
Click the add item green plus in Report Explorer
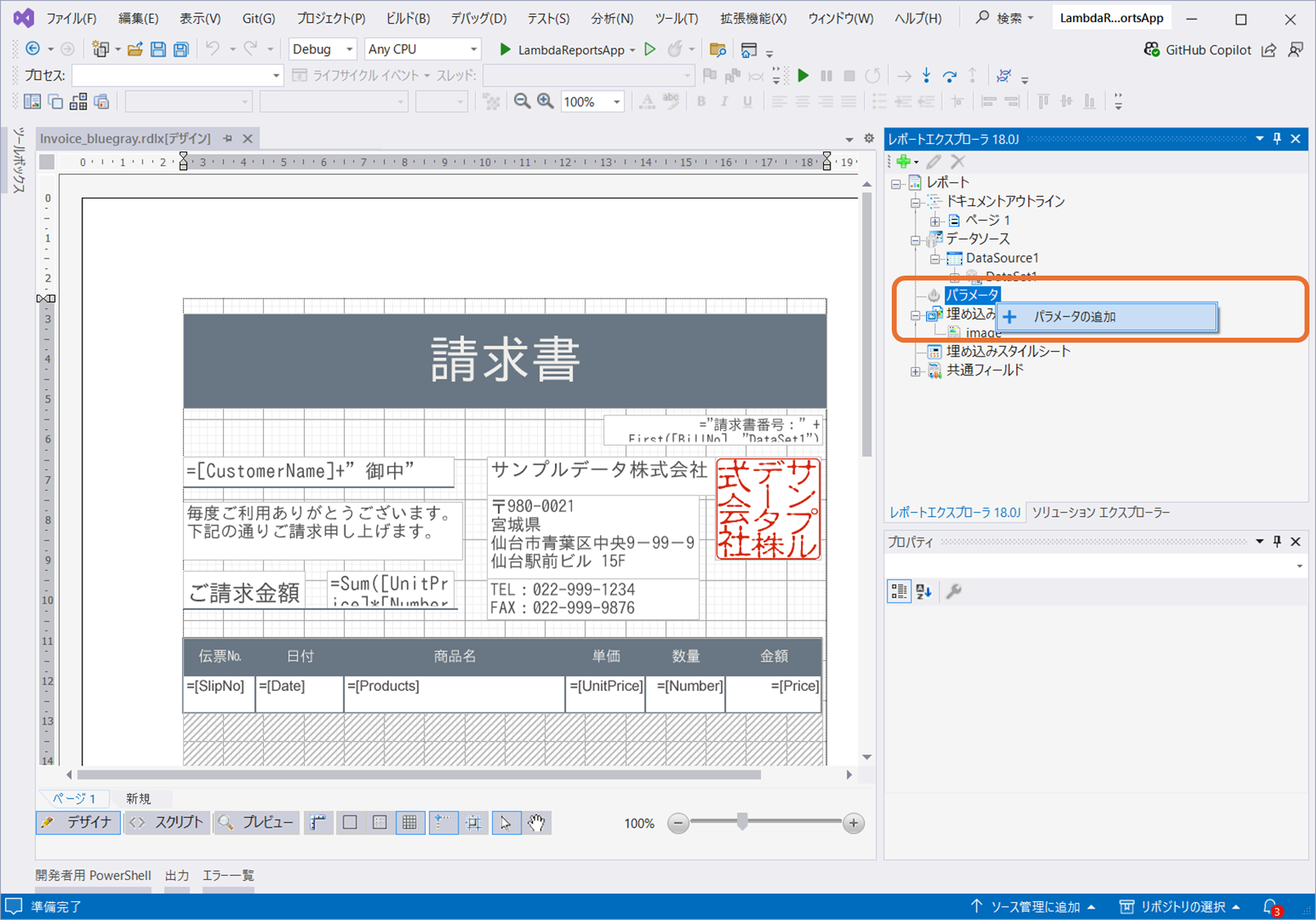[x=903, y=162]
